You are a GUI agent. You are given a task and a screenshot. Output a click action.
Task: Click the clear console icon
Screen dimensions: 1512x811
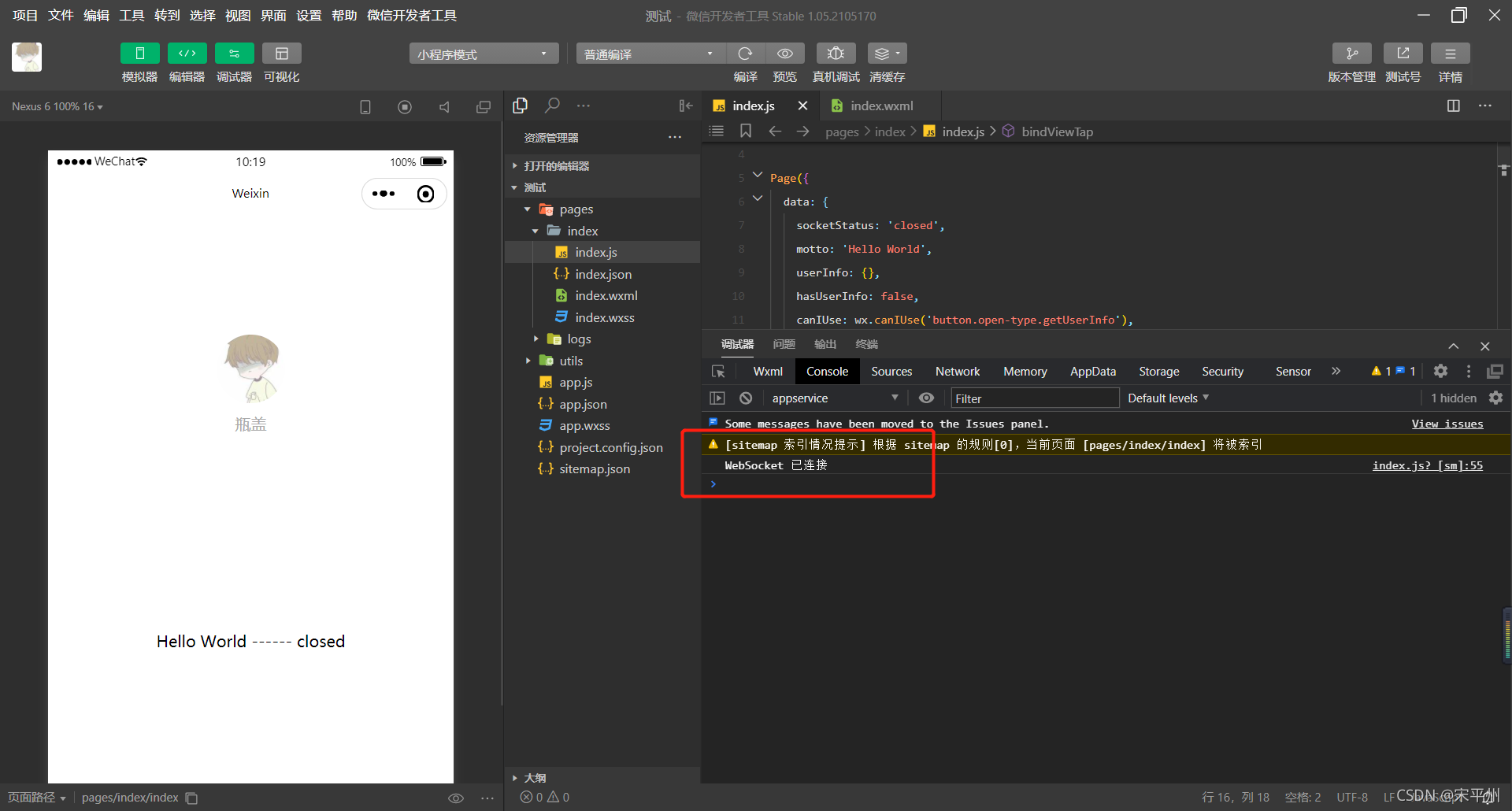tap(746, 398)
